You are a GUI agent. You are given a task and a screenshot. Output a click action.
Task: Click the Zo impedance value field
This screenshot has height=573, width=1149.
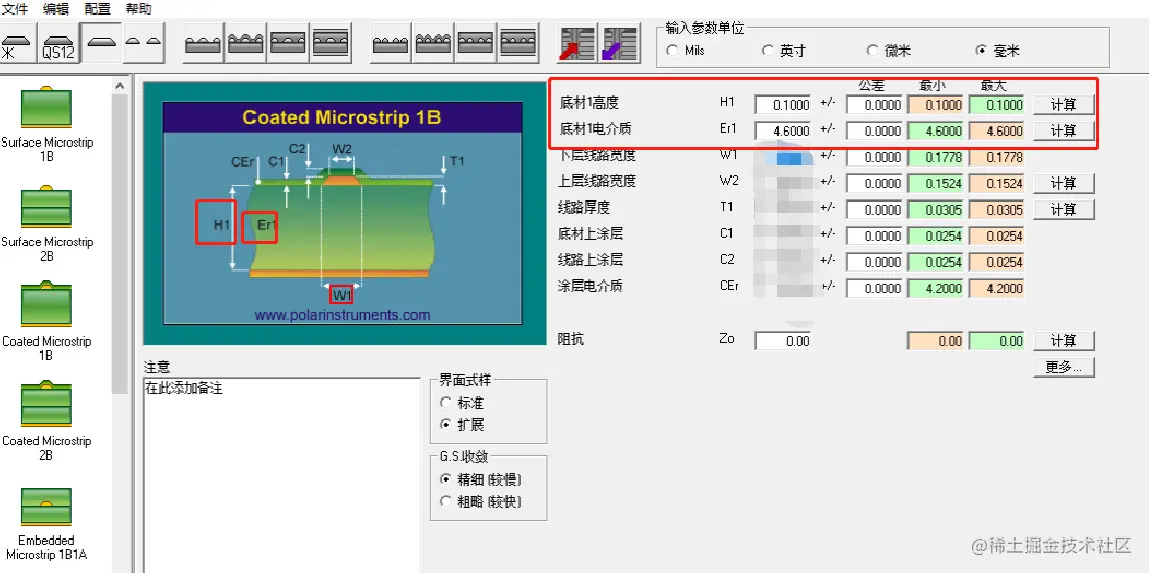(783, 341)
